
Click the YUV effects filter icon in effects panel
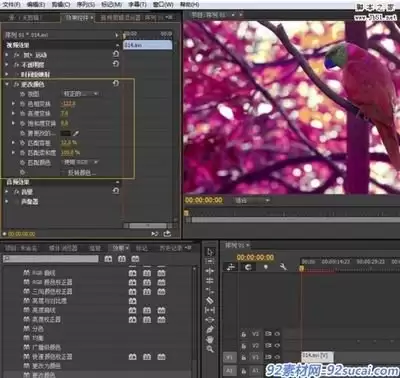pos(135,259)
